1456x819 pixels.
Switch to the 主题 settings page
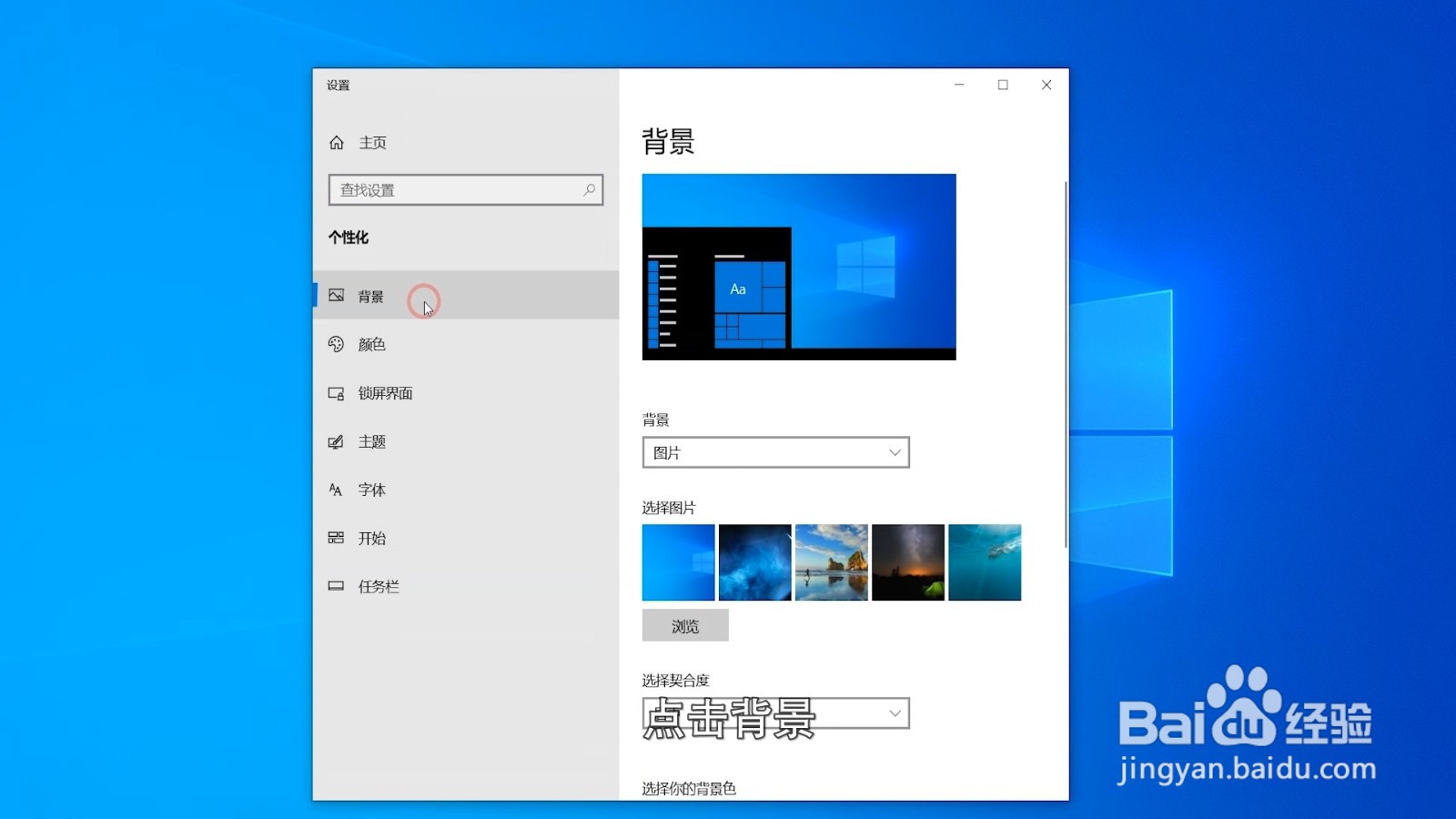465,441
